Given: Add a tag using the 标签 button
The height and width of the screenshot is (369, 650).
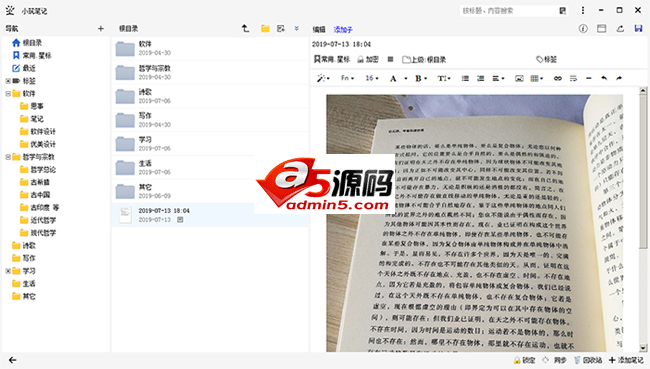Looking at the screenshot, I should tap(546, 60).
